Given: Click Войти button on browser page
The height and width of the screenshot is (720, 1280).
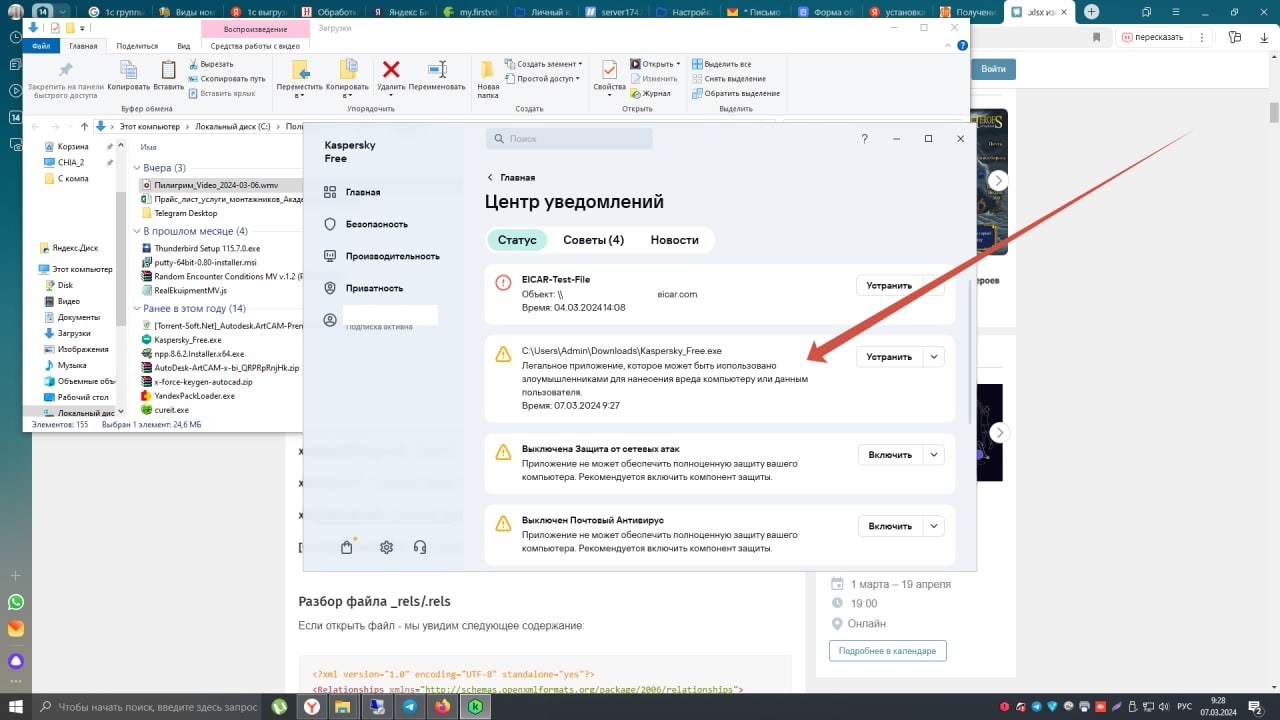Looking at the screenshot, I should (x=993, y=69).
